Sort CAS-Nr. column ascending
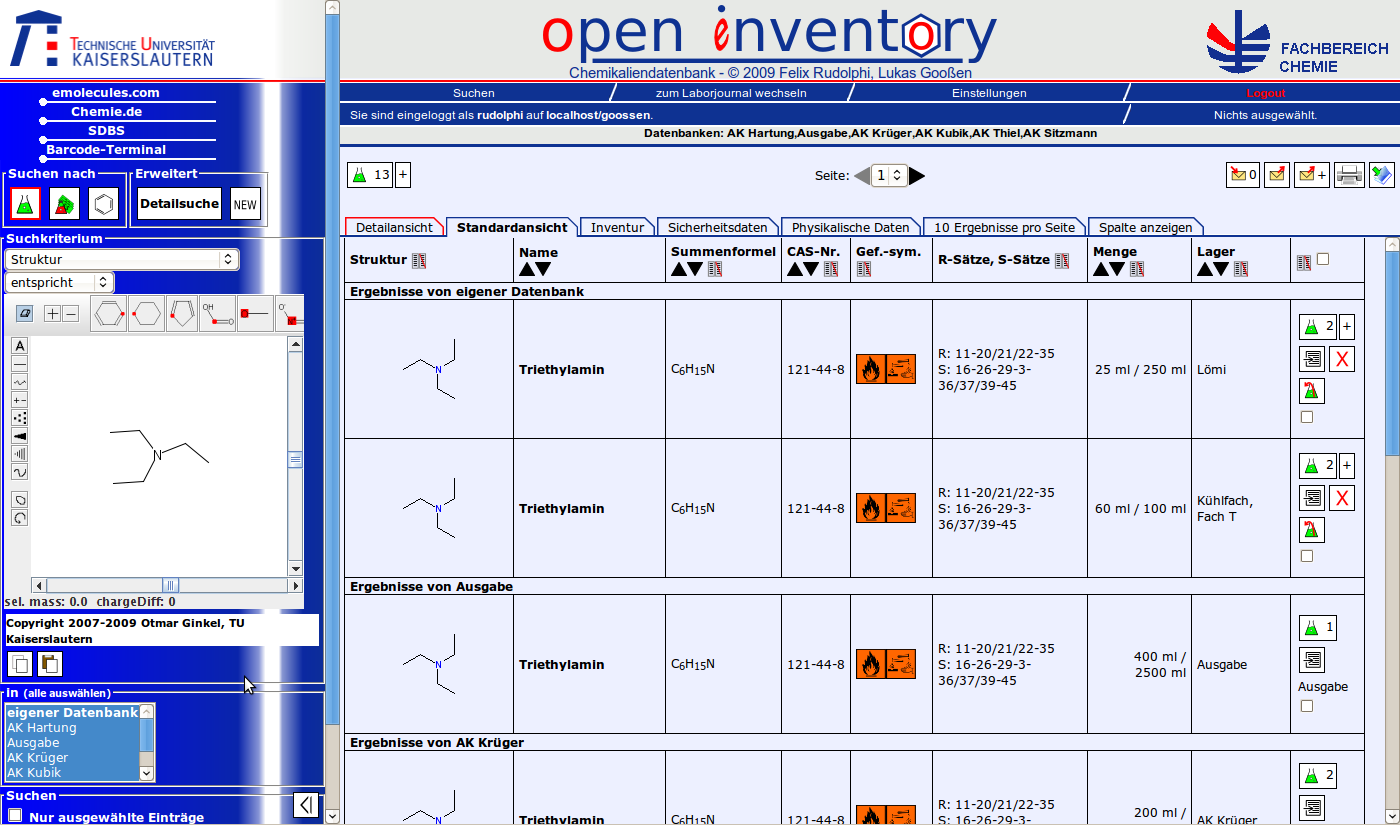1400x826 pixels. click(795, 269)
